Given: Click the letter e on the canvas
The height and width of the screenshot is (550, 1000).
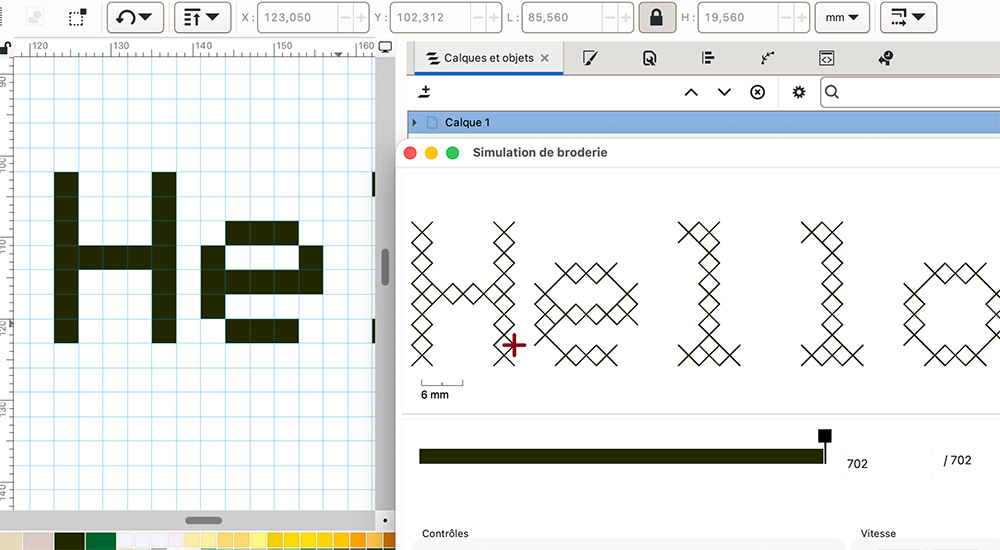Looking at the screenshot, I should [262, 281].
